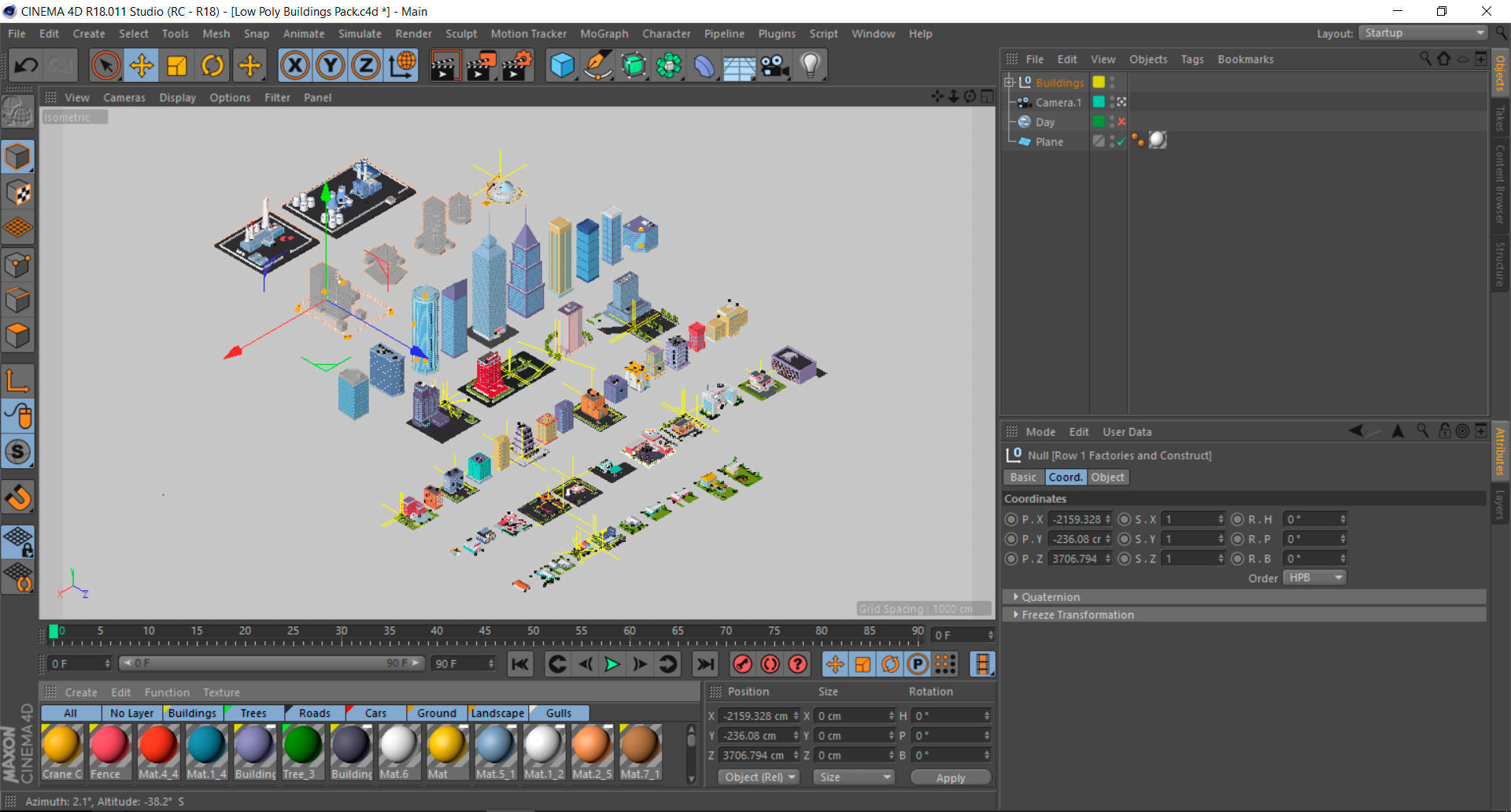Add a Cube primitive object
The width and height of the screenshot is (1511, 812).
[x=562, y=65]
